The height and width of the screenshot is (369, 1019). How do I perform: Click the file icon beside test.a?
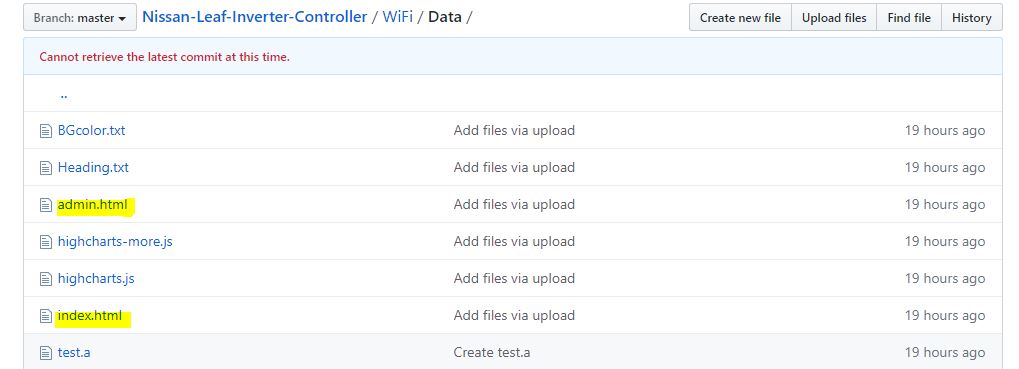tap(45, 353)
